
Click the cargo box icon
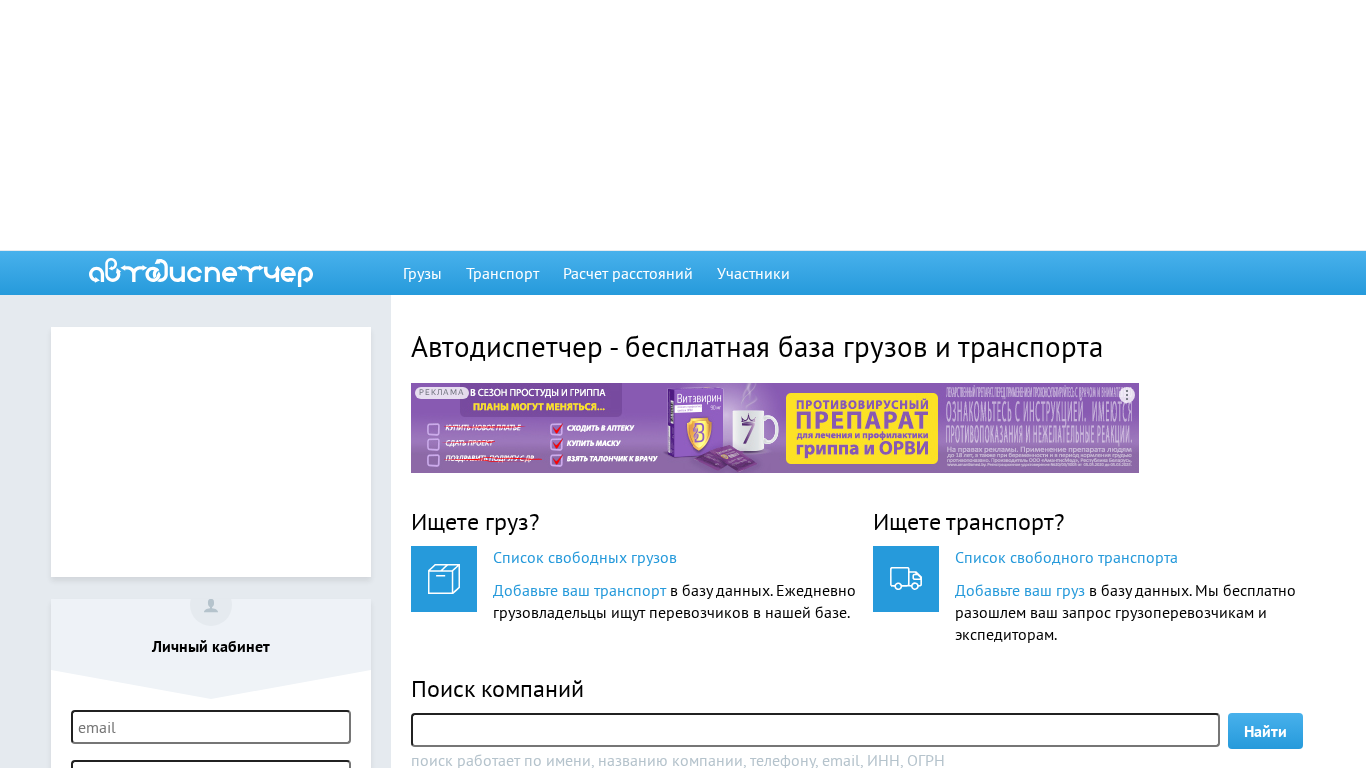tap(443, 579)
